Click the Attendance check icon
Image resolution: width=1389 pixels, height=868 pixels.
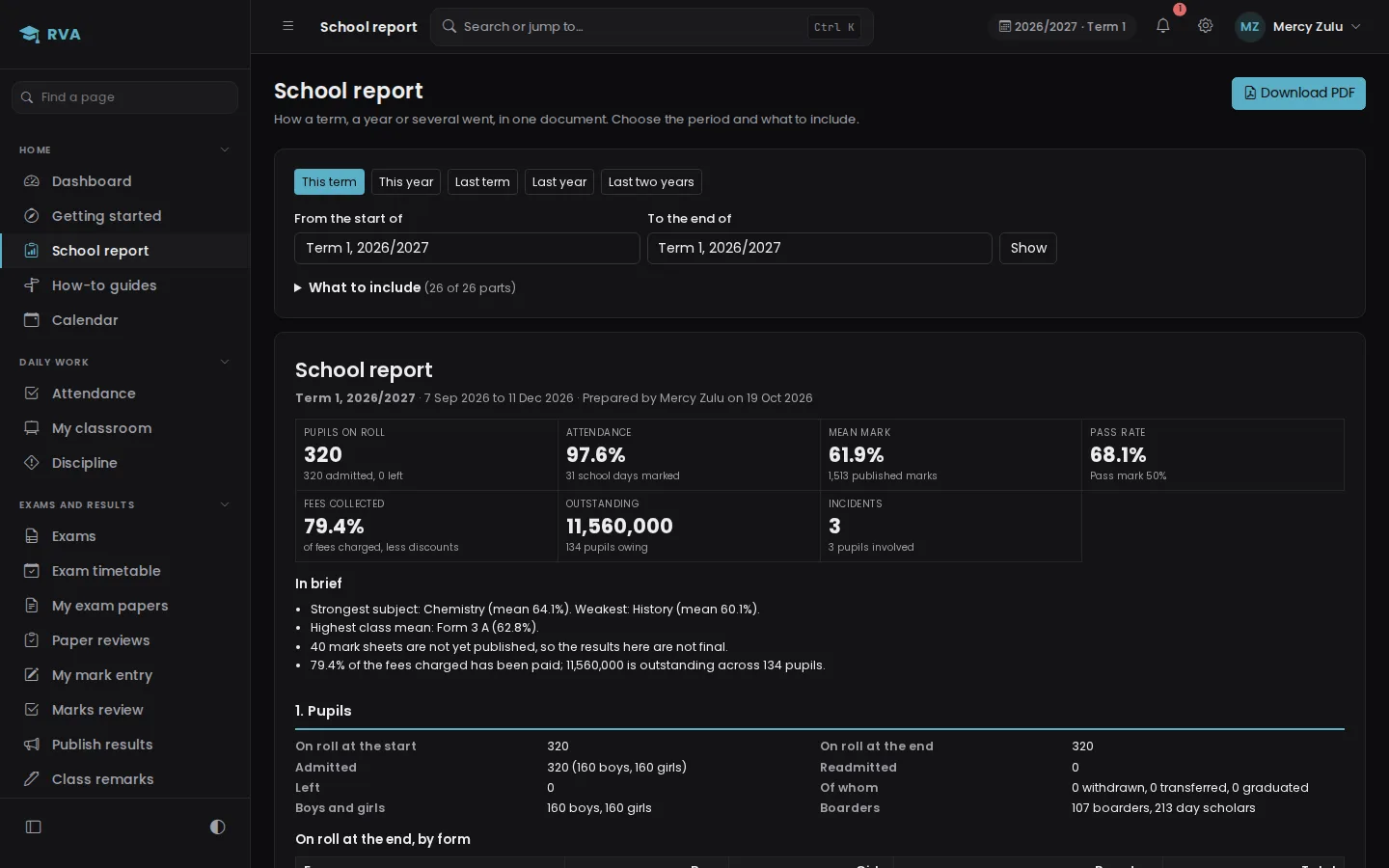(32, 393)
